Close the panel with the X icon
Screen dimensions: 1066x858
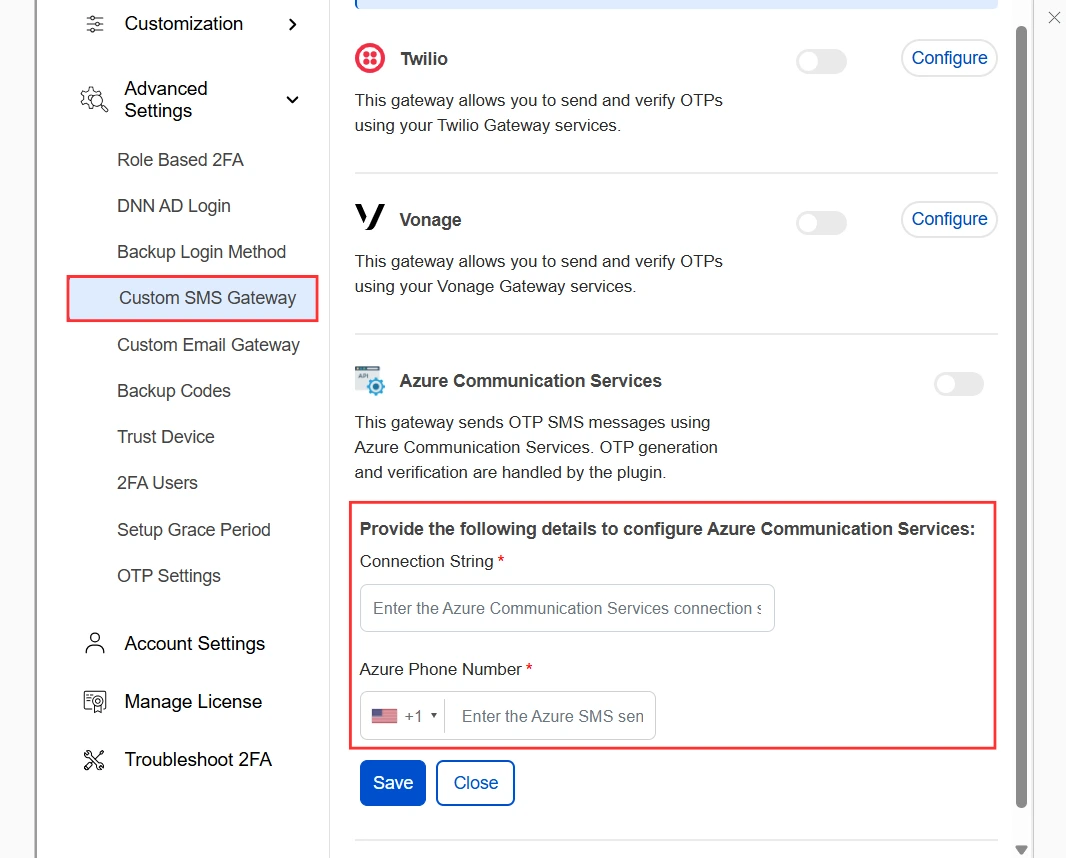click(1054, 18)
